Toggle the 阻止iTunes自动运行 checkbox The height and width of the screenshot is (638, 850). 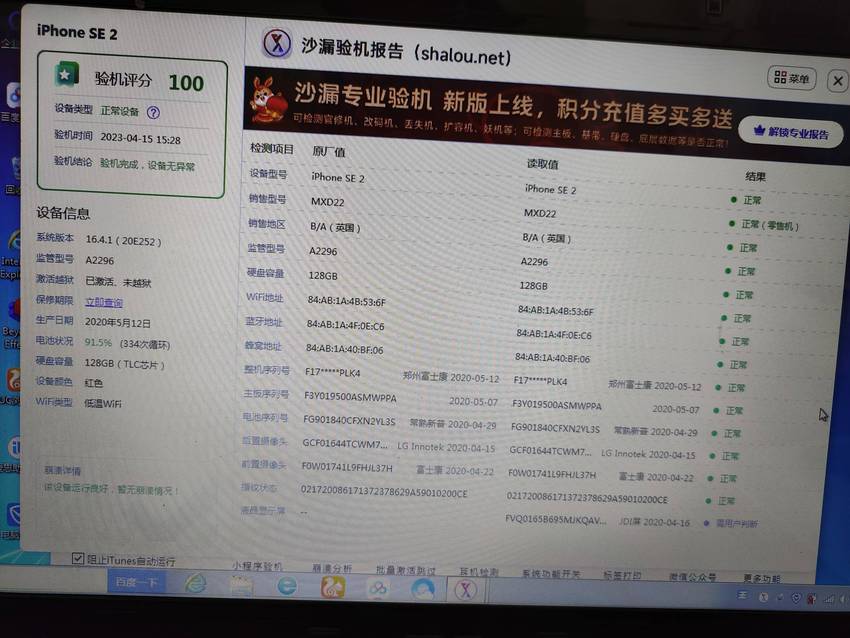coord(78,558)
